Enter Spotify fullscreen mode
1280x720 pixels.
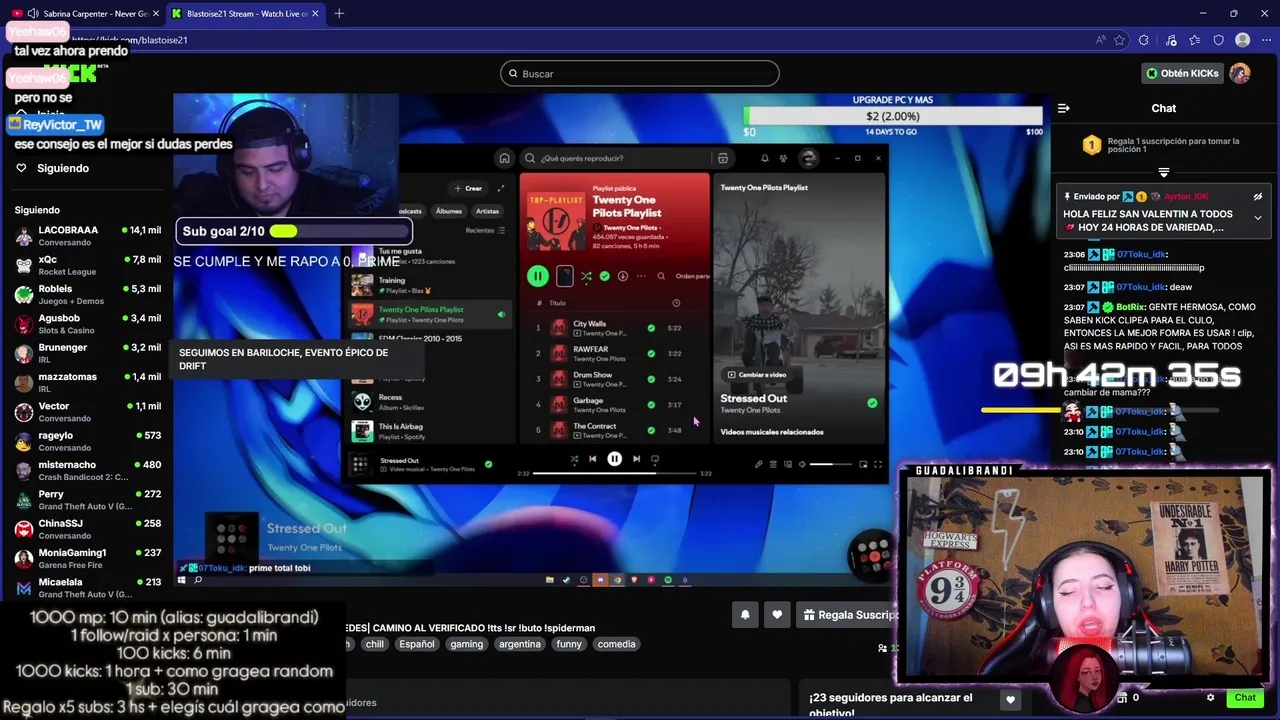click(878, 464)
